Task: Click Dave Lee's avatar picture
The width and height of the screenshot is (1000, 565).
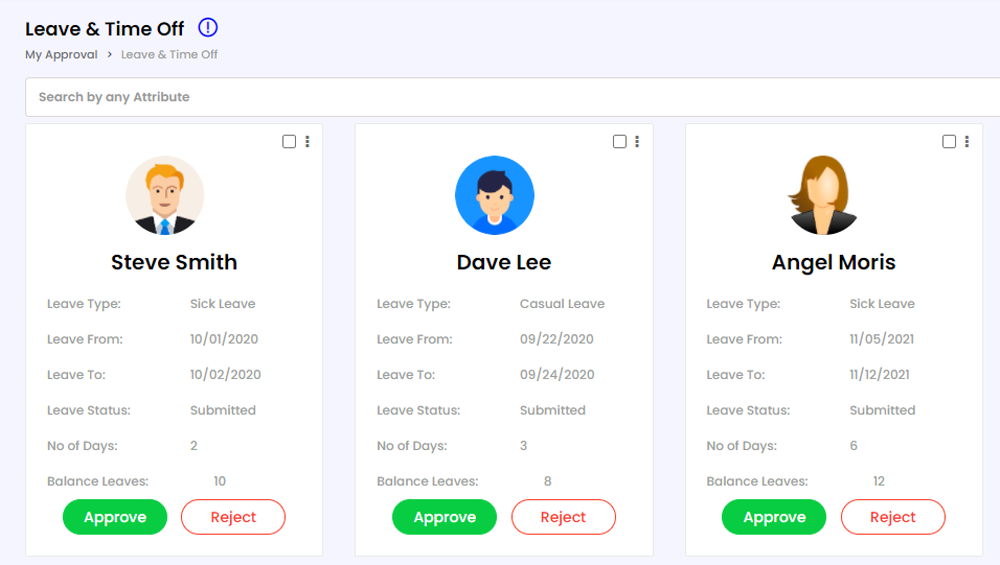Action: [494, 195]
